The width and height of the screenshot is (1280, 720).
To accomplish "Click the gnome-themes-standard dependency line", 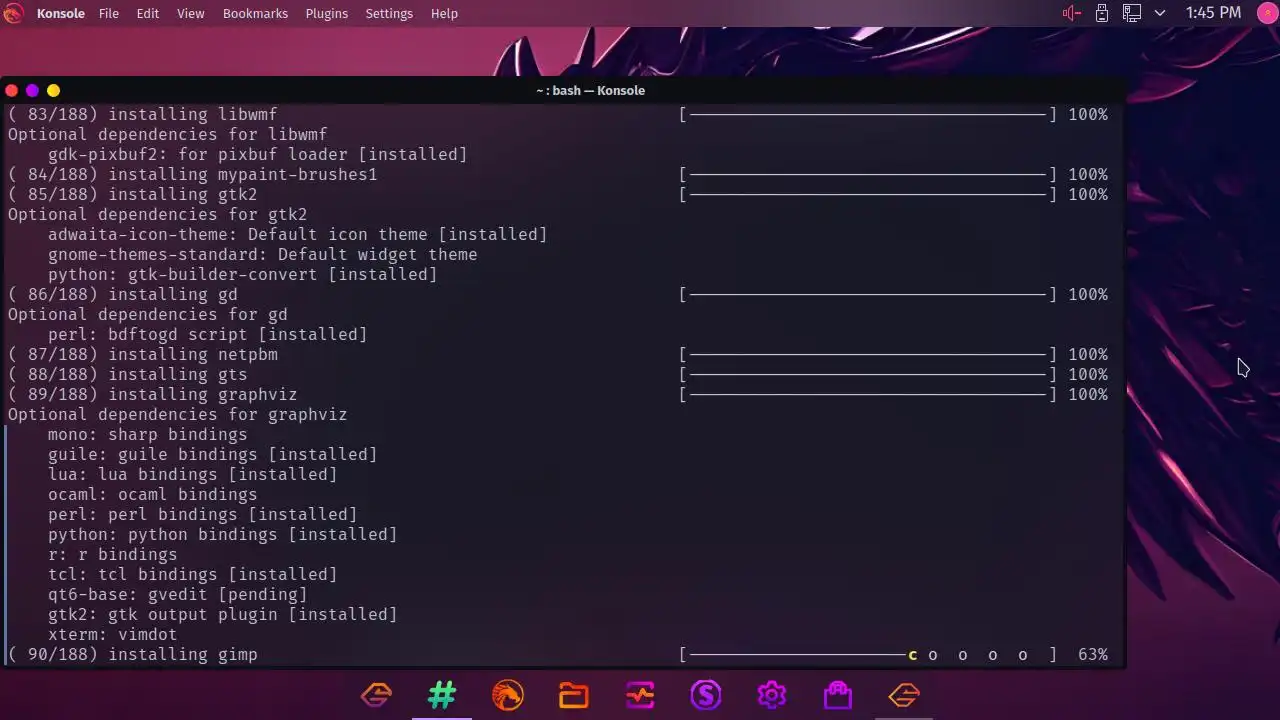I will click(263, 254).
